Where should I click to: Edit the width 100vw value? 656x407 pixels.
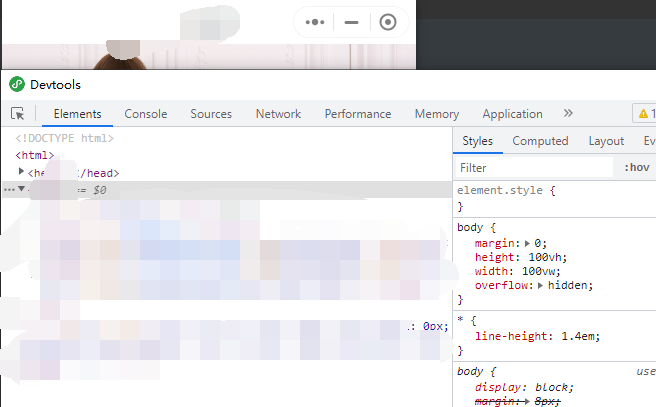(541, 271)
